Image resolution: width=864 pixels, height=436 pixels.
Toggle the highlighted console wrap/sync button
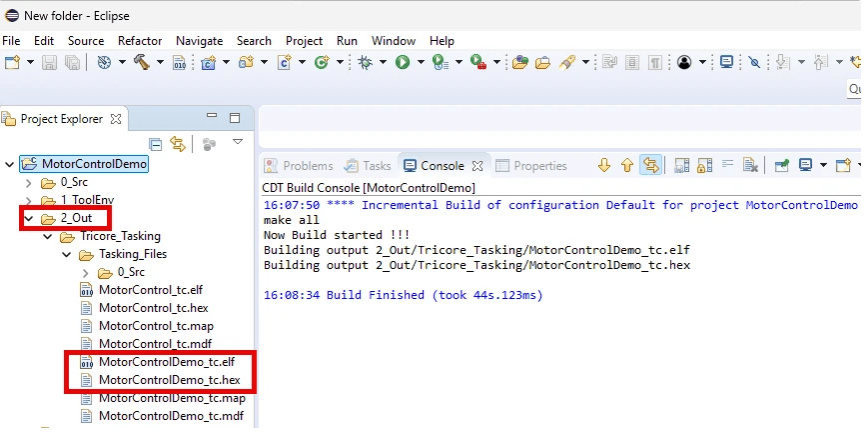[x=651, y=165]
